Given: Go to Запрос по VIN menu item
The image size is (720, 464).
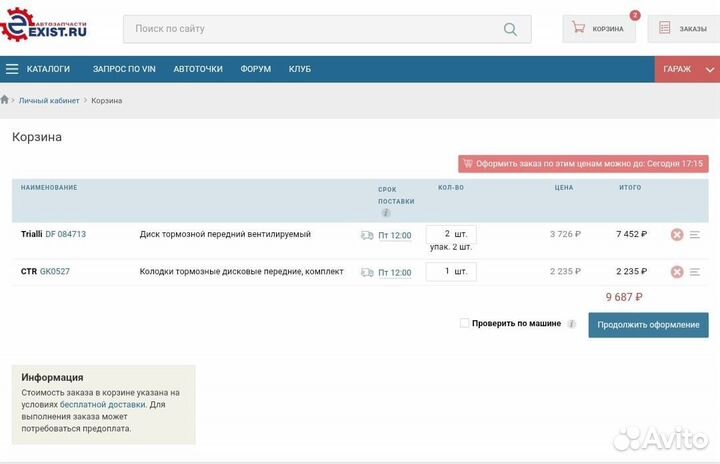Looking at the screenshot, I should pos(124,69).
